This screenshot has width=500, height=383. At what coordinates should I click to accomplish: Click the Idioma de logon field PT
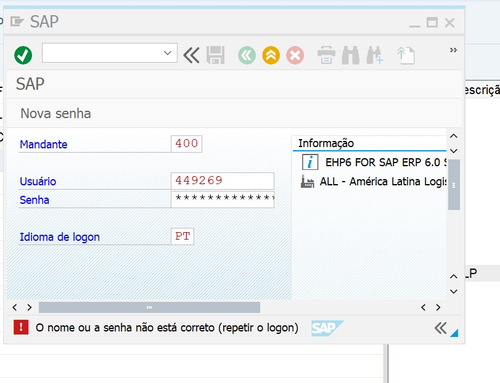[182, 236]
